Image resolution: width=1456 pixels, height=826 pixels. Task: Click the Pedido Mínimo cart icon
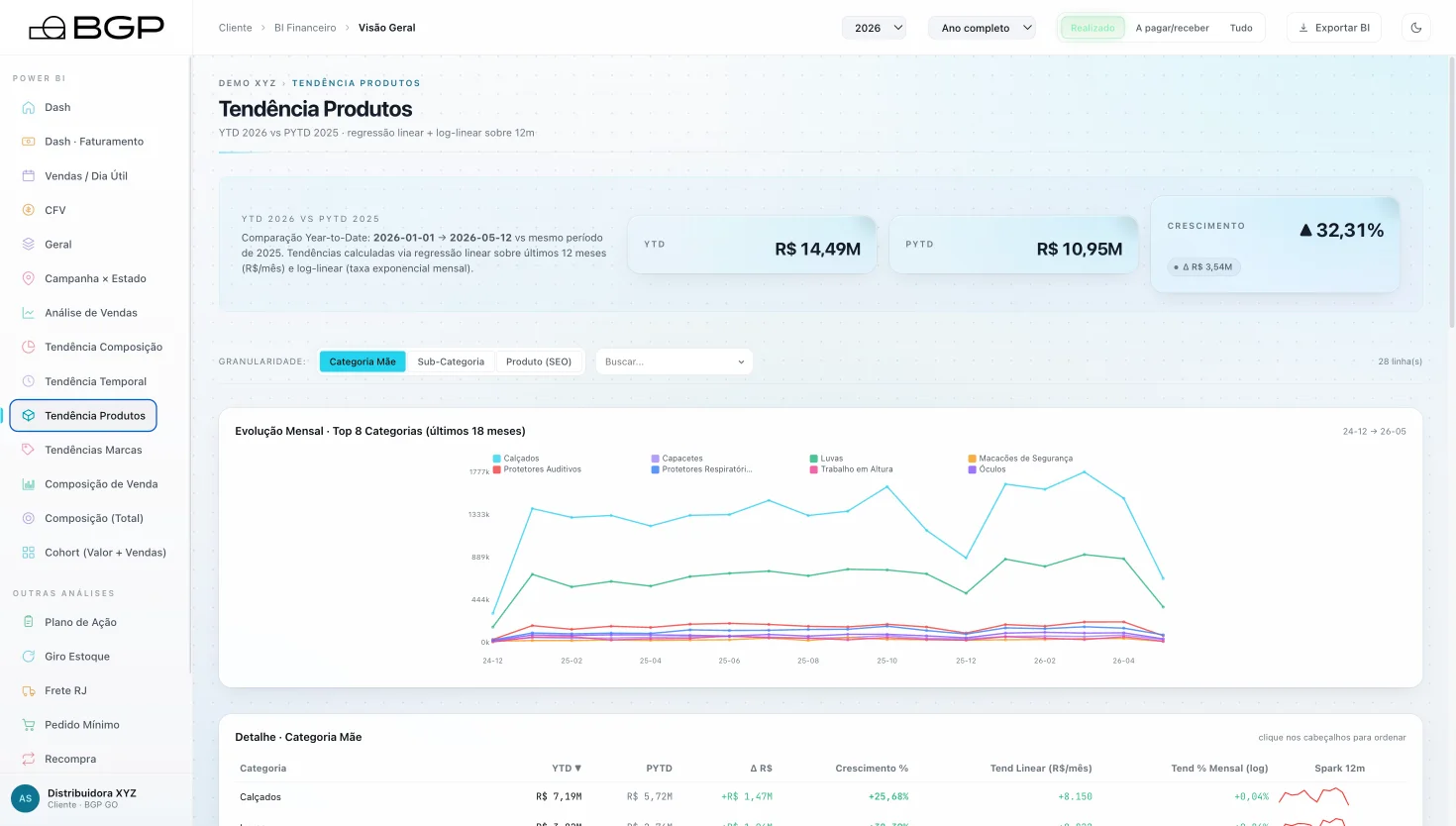(x=29, y=725)
